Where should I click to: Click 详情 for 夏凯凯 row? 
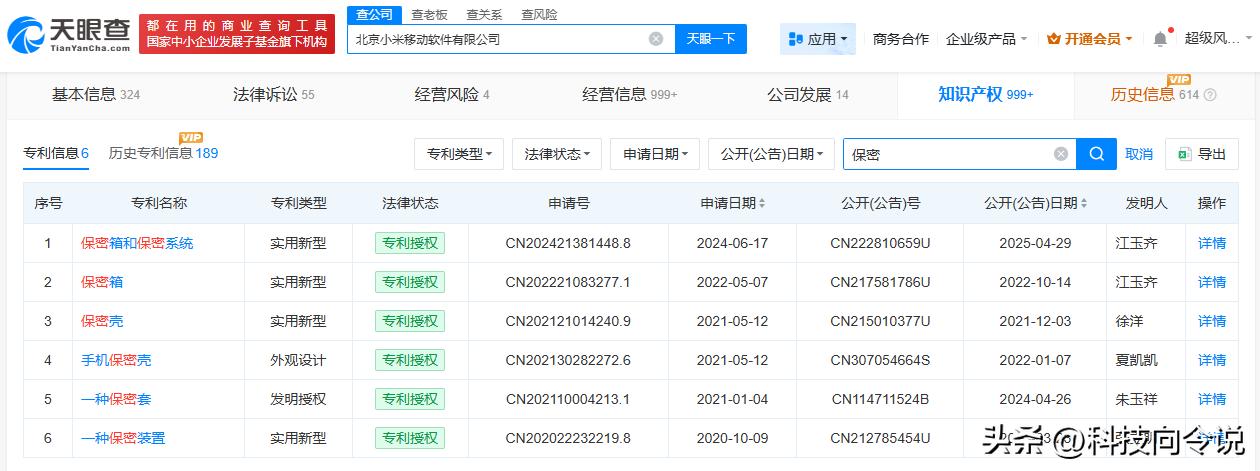click(1212, 360)
